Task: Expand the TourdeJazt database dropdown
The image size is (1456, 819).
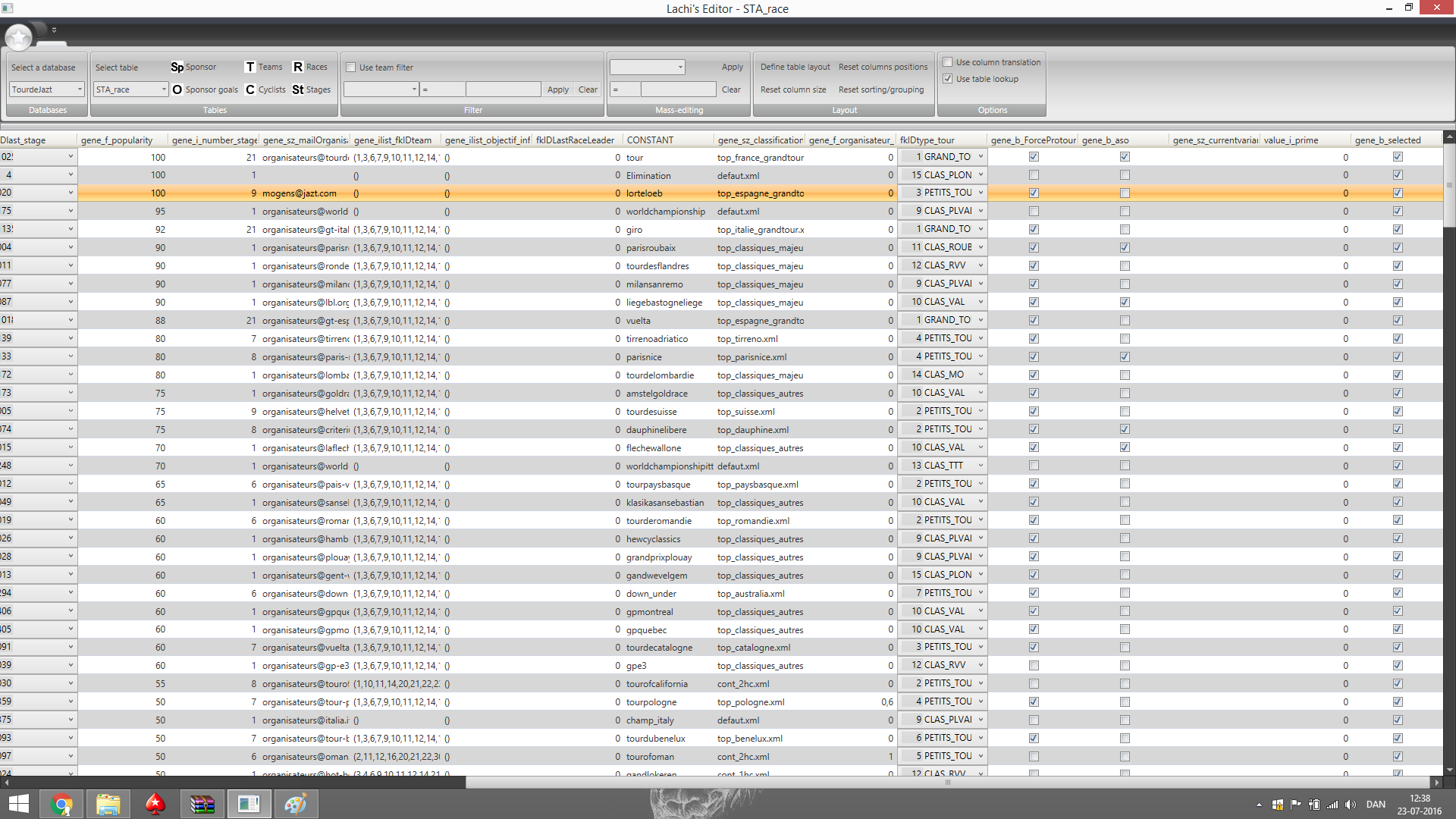Action: point(80,89)
